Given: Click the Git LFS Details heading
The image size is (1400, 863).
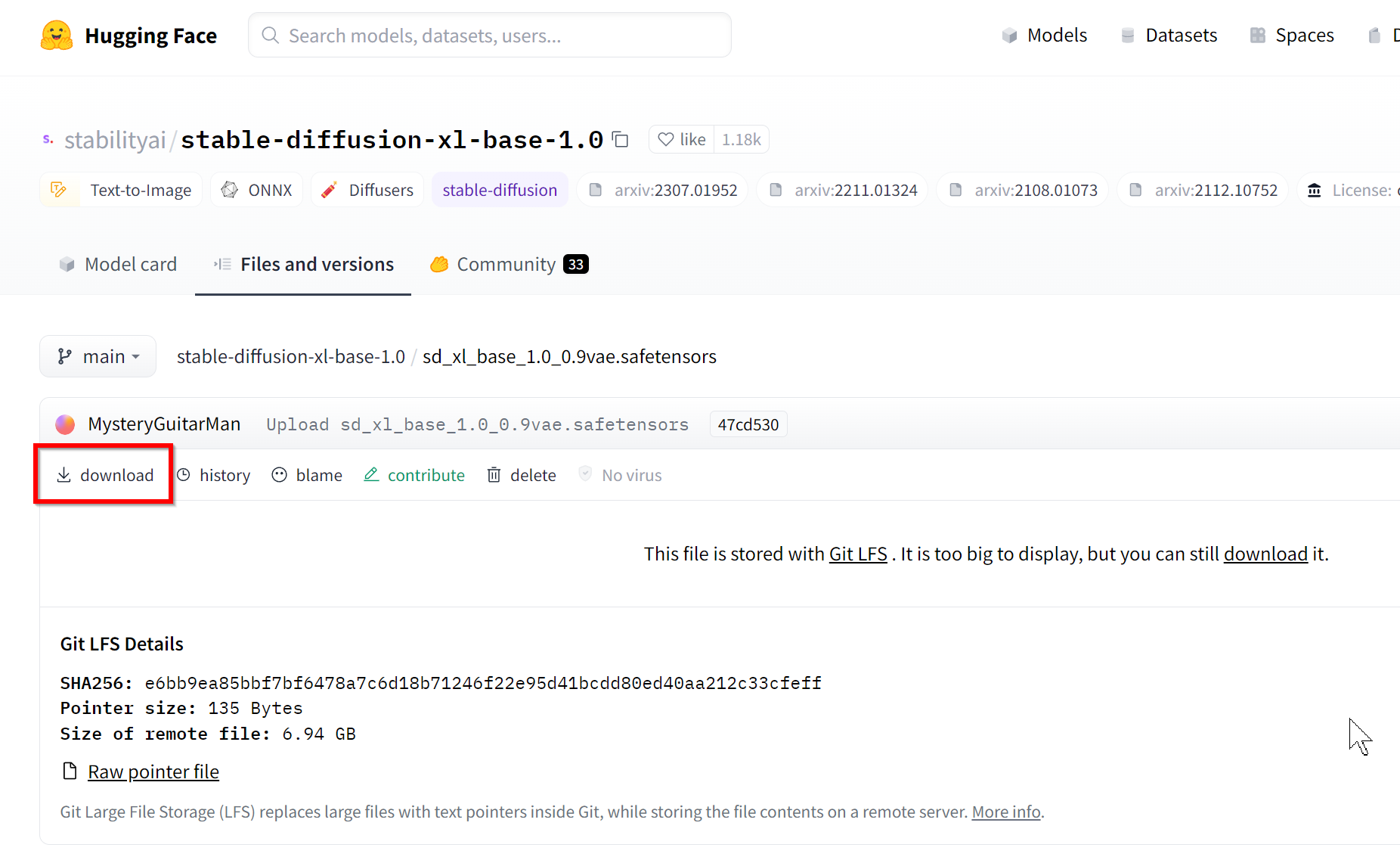Looking at the screenshot, I should 122,644.
